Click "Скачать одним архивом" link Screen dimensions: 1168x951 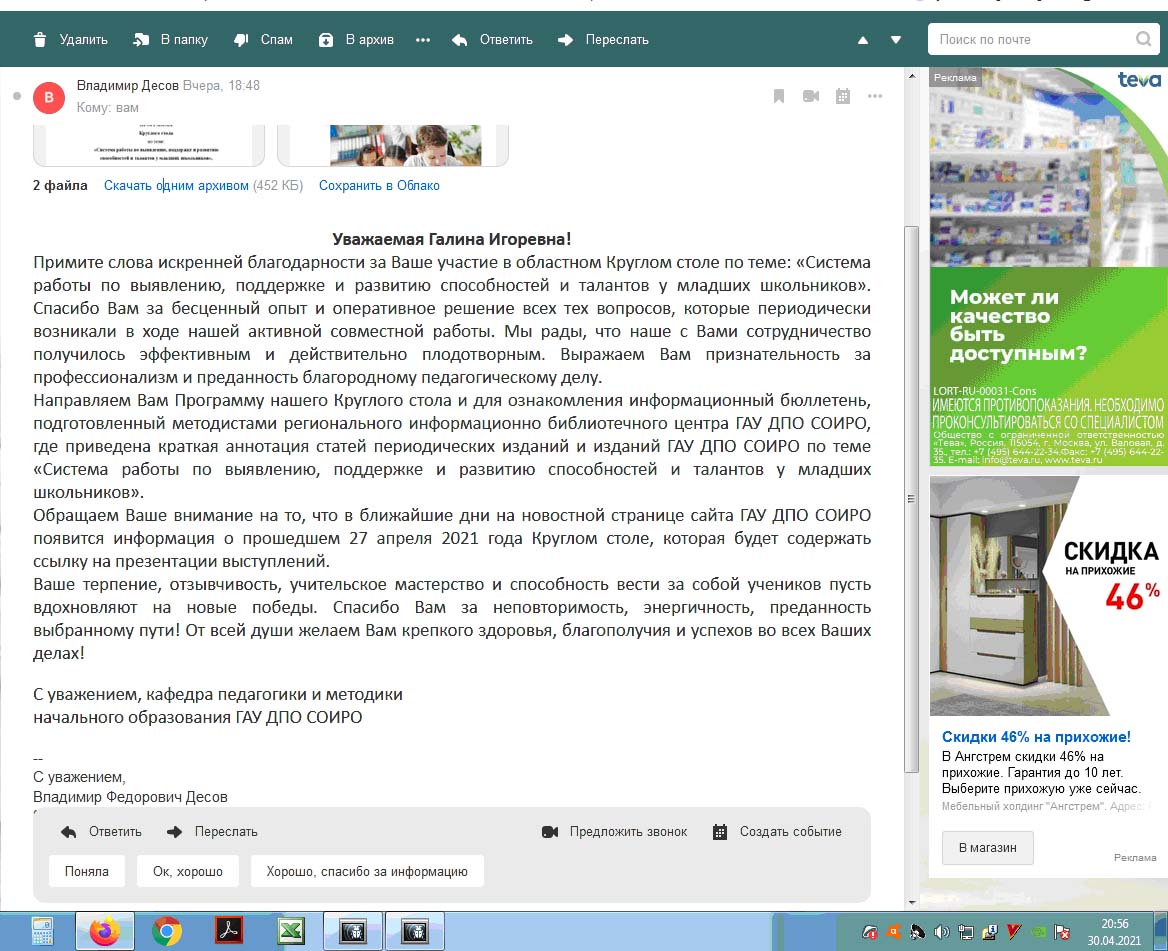177,185
